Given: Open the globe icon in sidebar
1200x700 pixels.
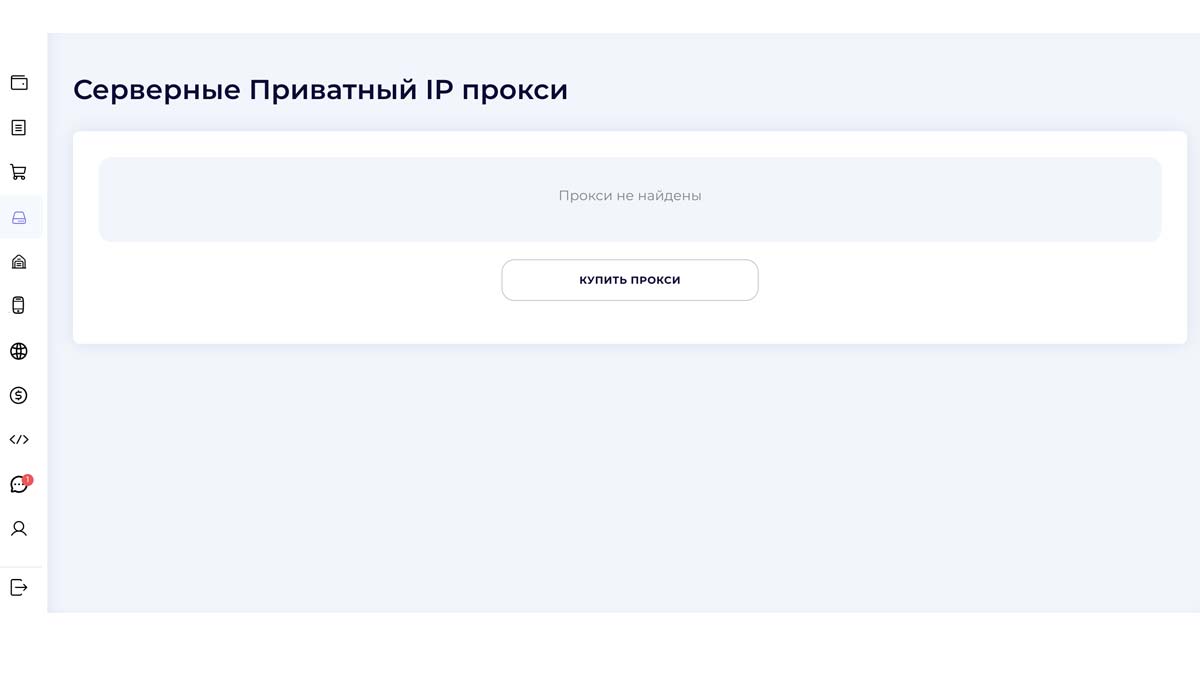Looking at the screenshot, I should (19, 351).
